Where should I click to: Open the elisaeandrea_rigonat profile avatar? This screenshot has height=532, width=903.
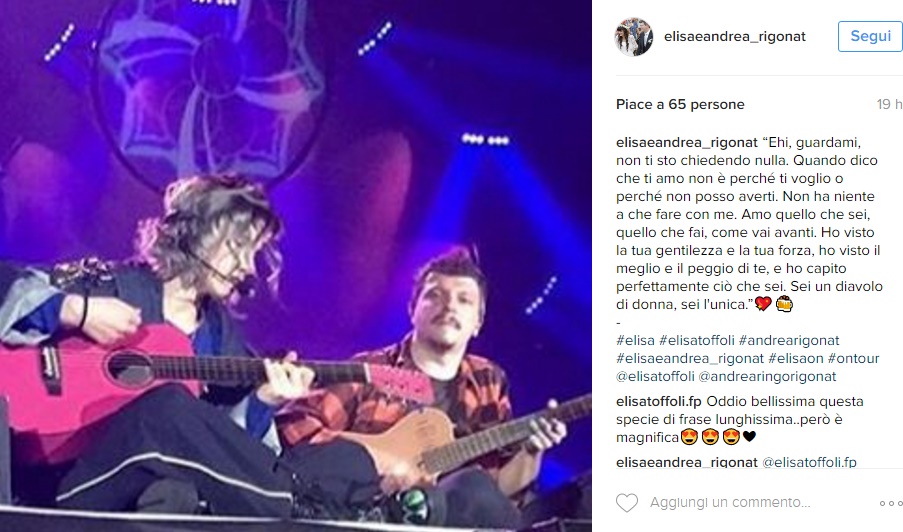[635, 37]
